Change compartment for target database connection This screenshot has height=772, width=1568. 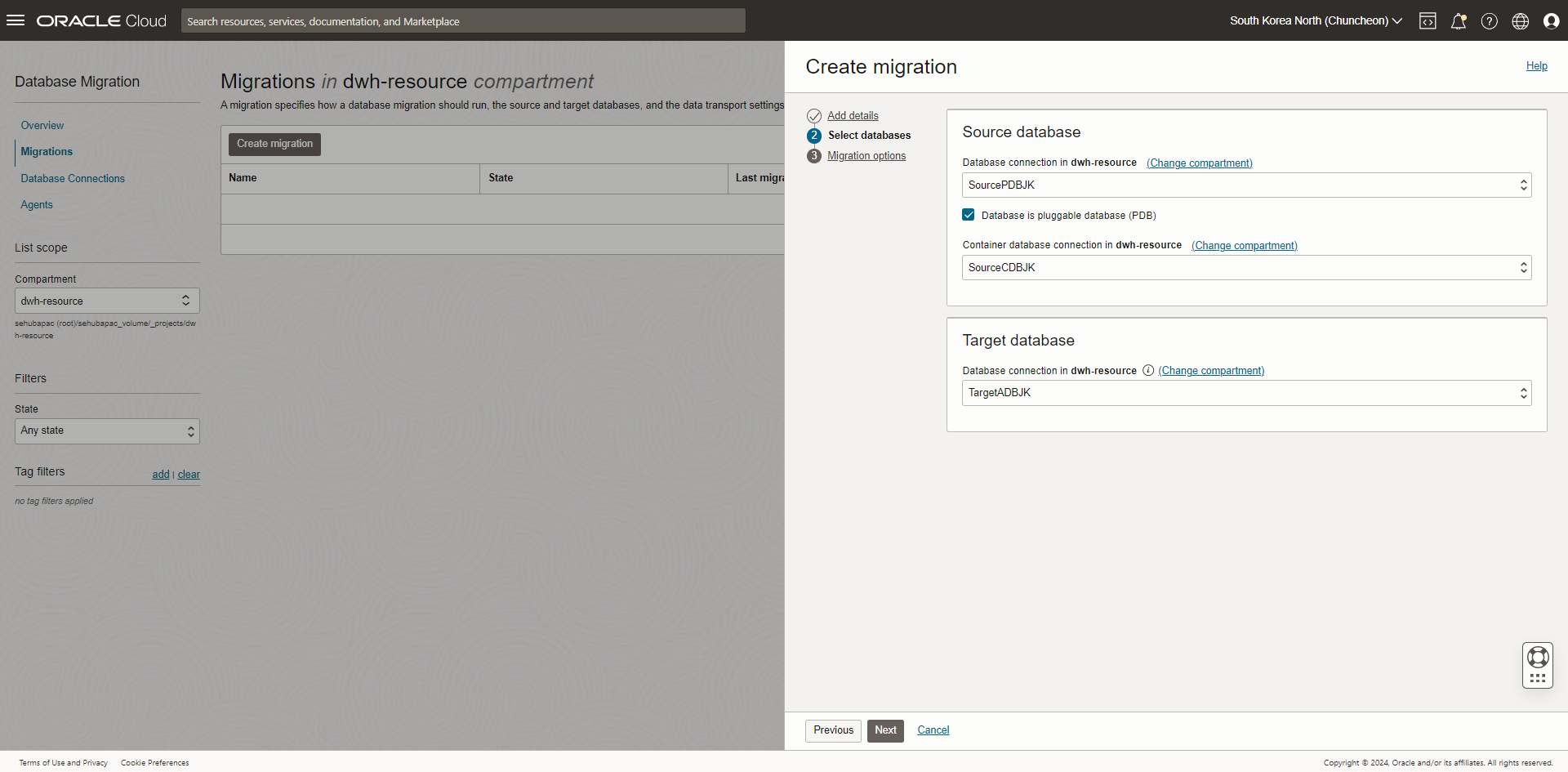point(1211,371)
